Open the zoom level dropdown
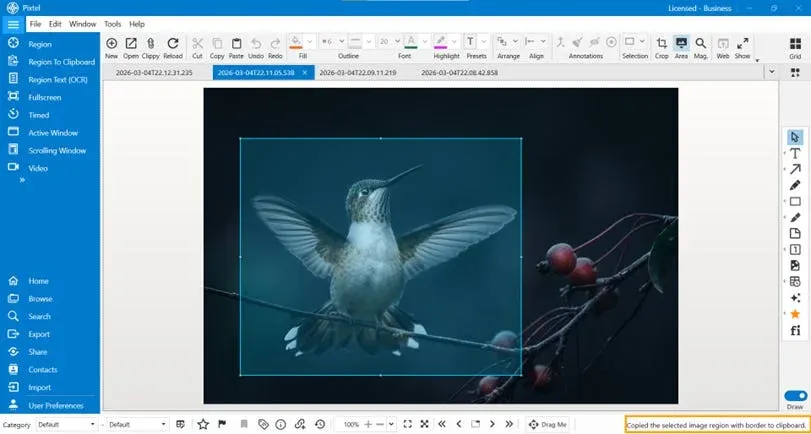The height and width of the screenshot is (434, 811). [391, 424]
